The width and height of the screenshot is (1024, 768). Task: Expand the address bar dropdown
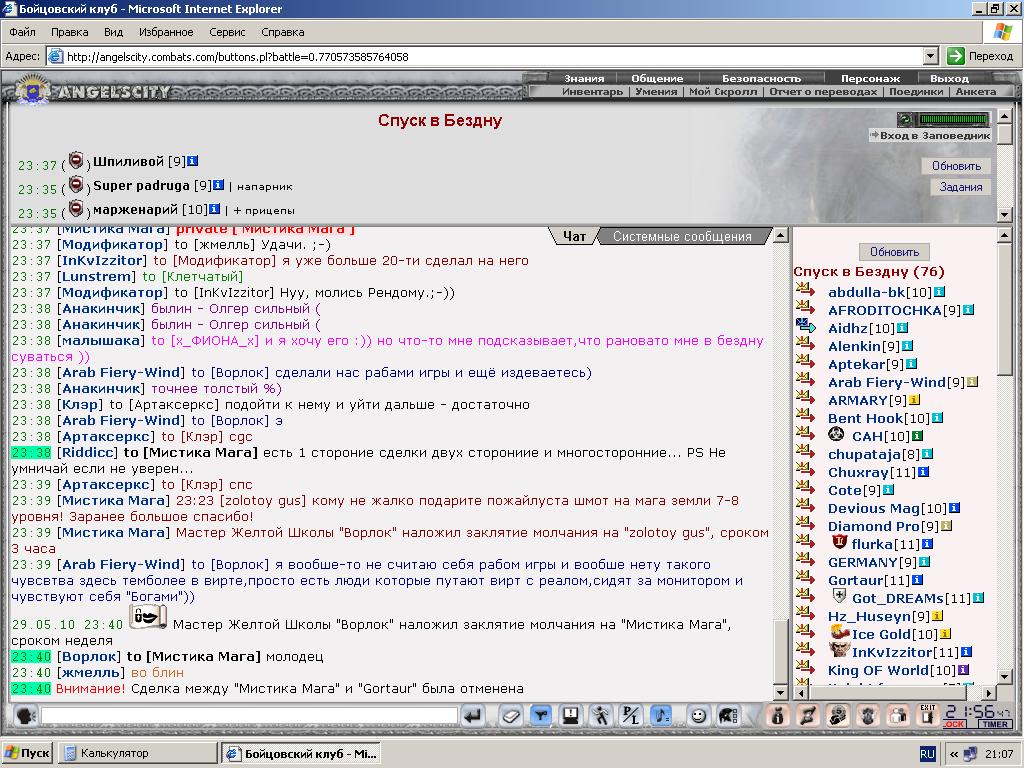coord(931,56)
